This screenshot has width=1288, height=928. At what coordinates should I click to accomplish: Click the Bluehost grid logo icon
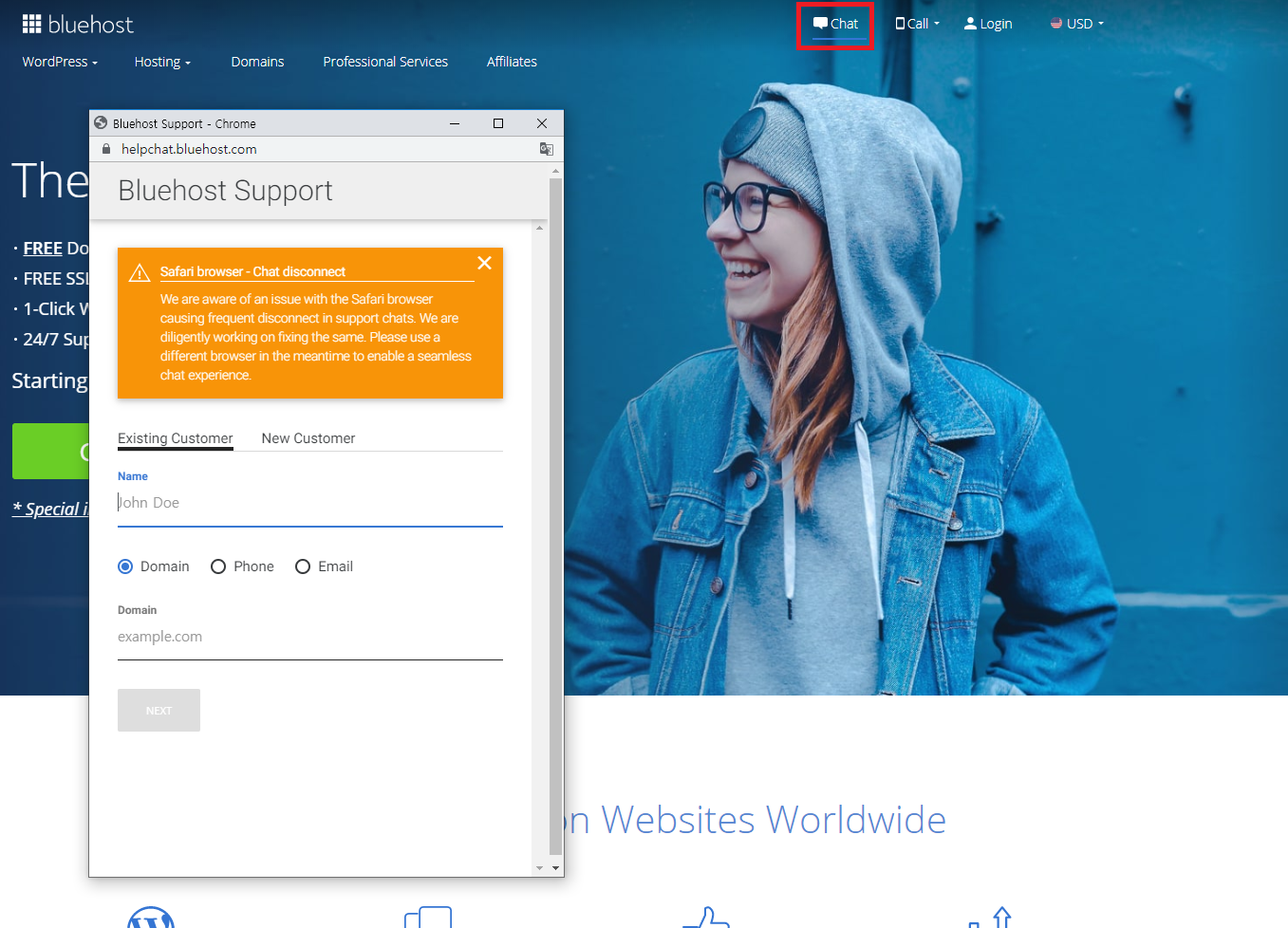click(32, 24)
